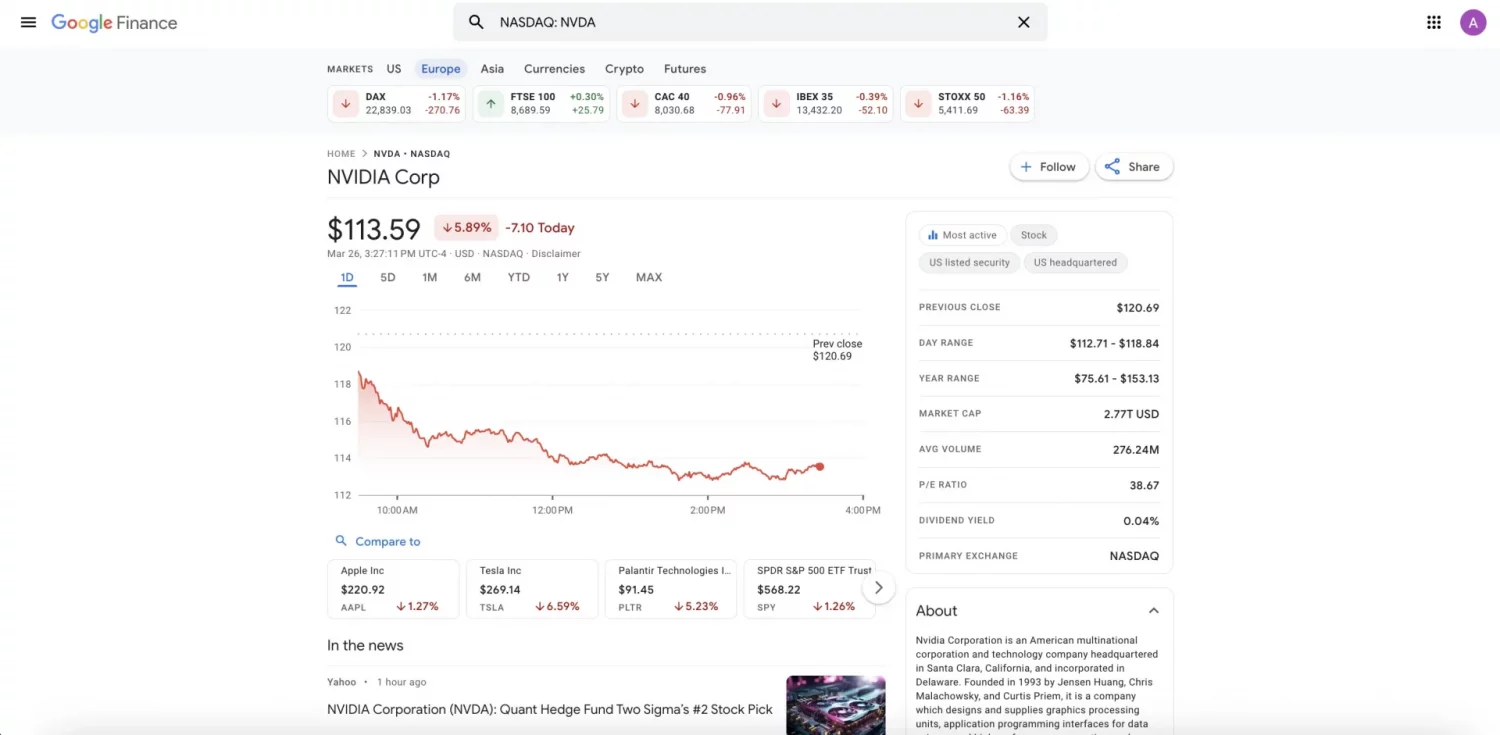Open SPDR S&P 500 ETF card
This screenshot has width=1500, height=735.
pyautogui.click(x=810, y=589)
